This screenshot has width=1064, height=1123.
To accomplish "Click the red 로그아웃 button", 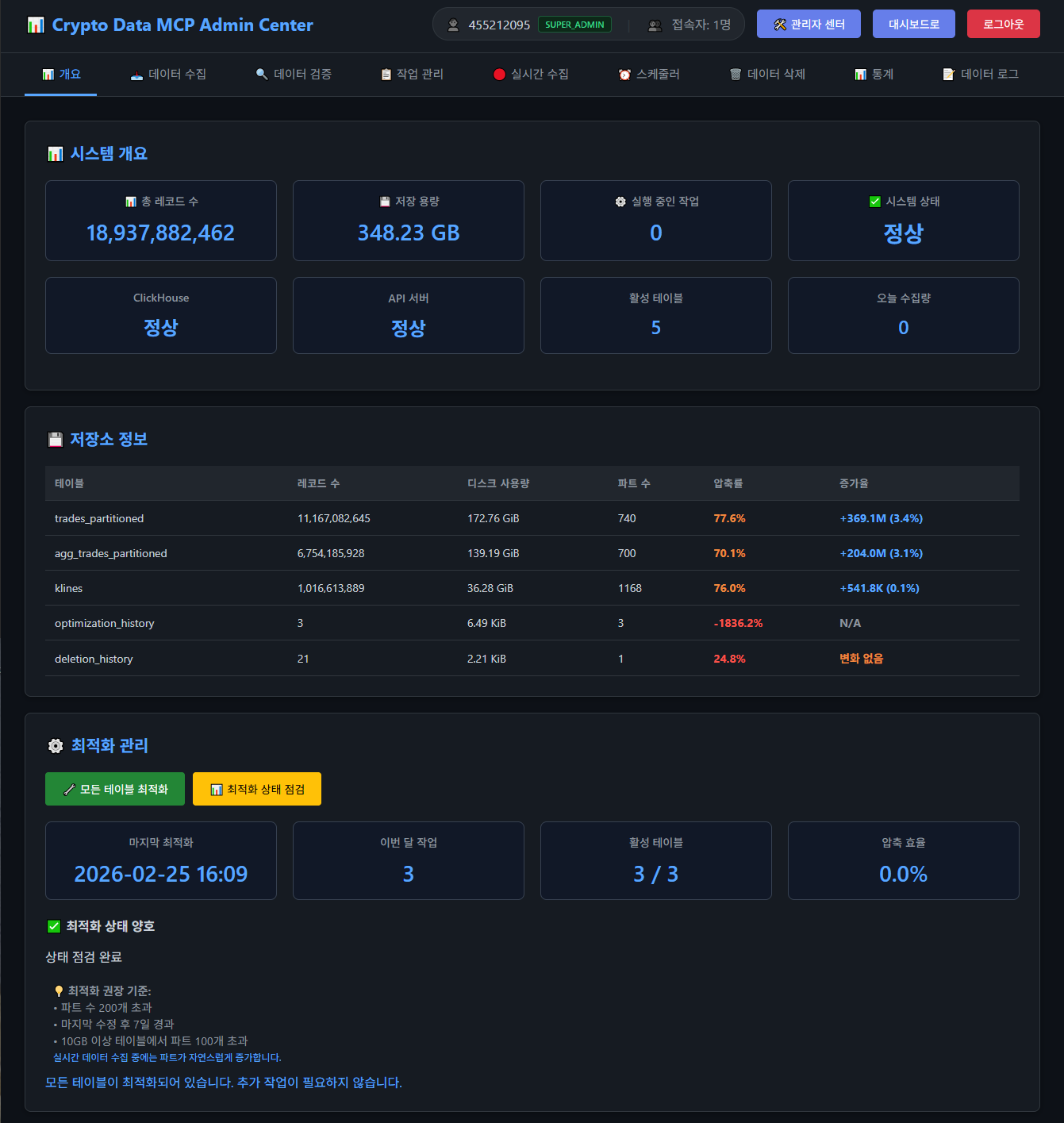I will tap(1003, 25).
